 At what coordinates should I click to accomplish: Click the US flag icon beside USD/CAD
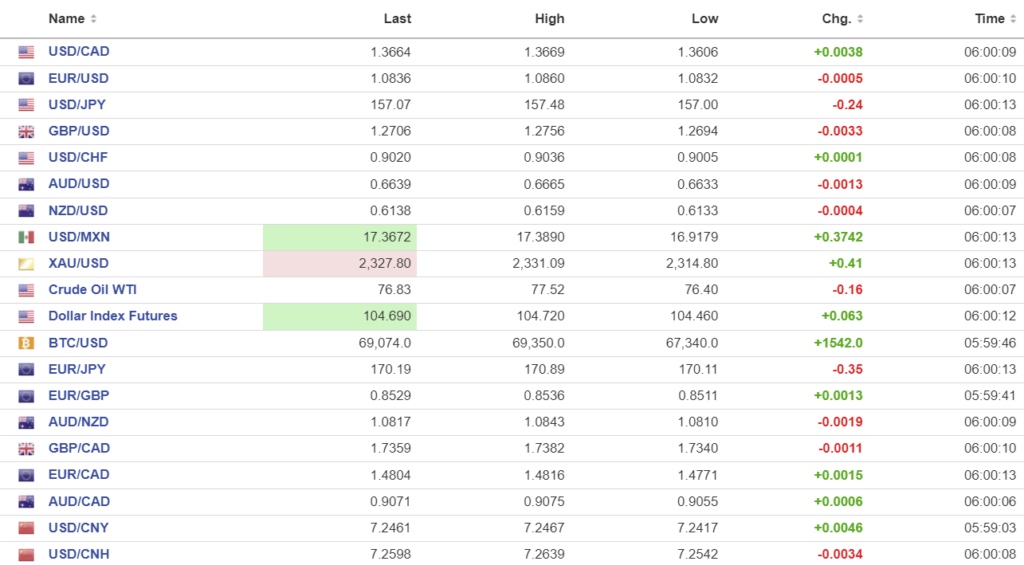[x=26, y=52]
